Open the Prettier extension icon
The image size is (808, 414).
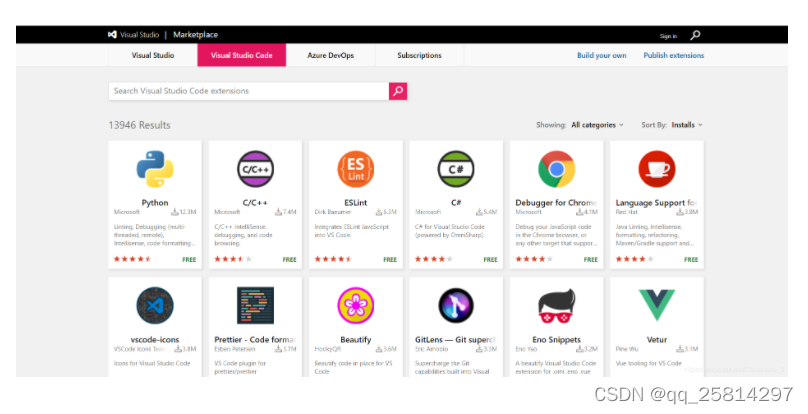click(256, 306)
